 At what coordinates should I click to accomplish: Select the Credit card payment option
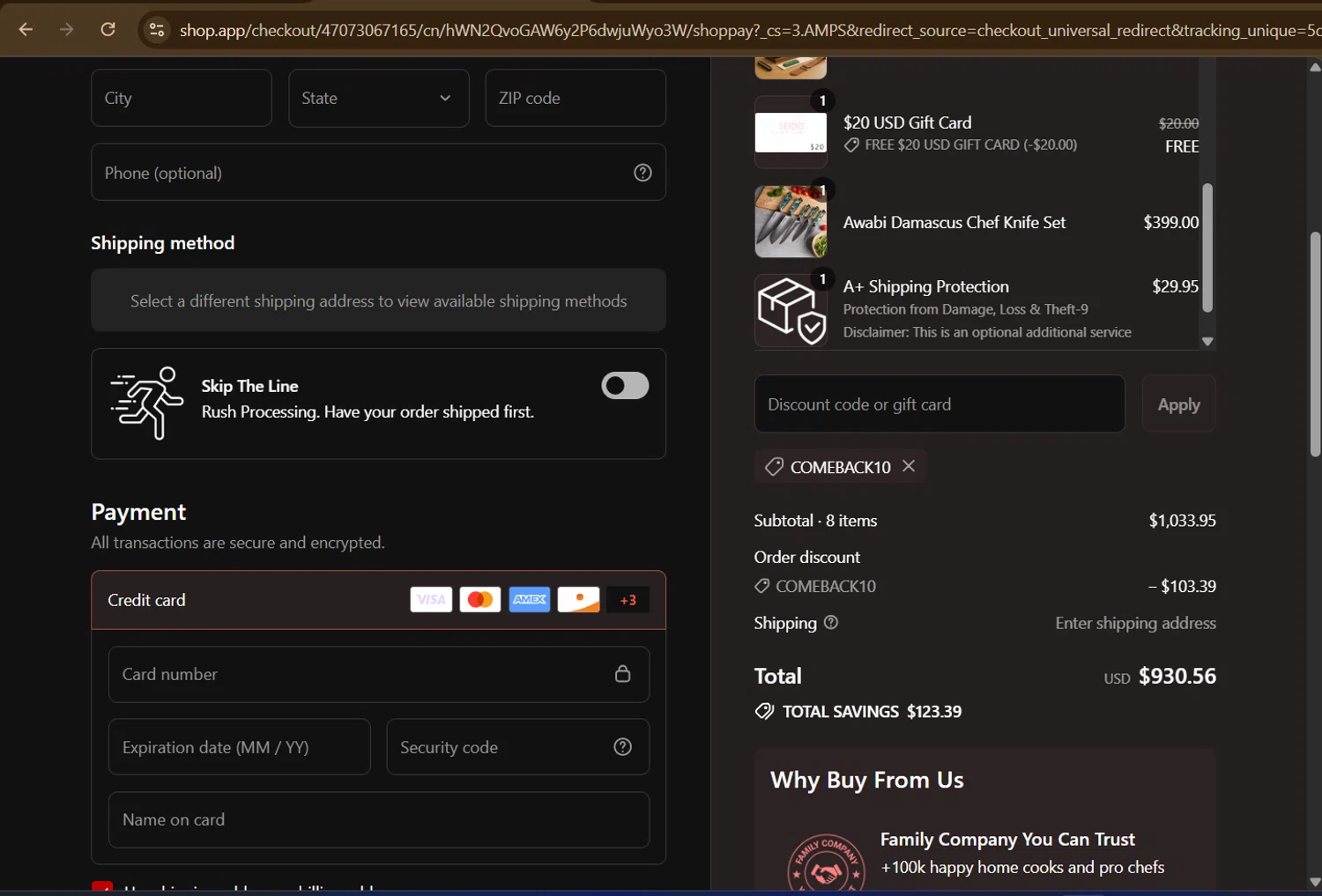[x=378, y=600]
